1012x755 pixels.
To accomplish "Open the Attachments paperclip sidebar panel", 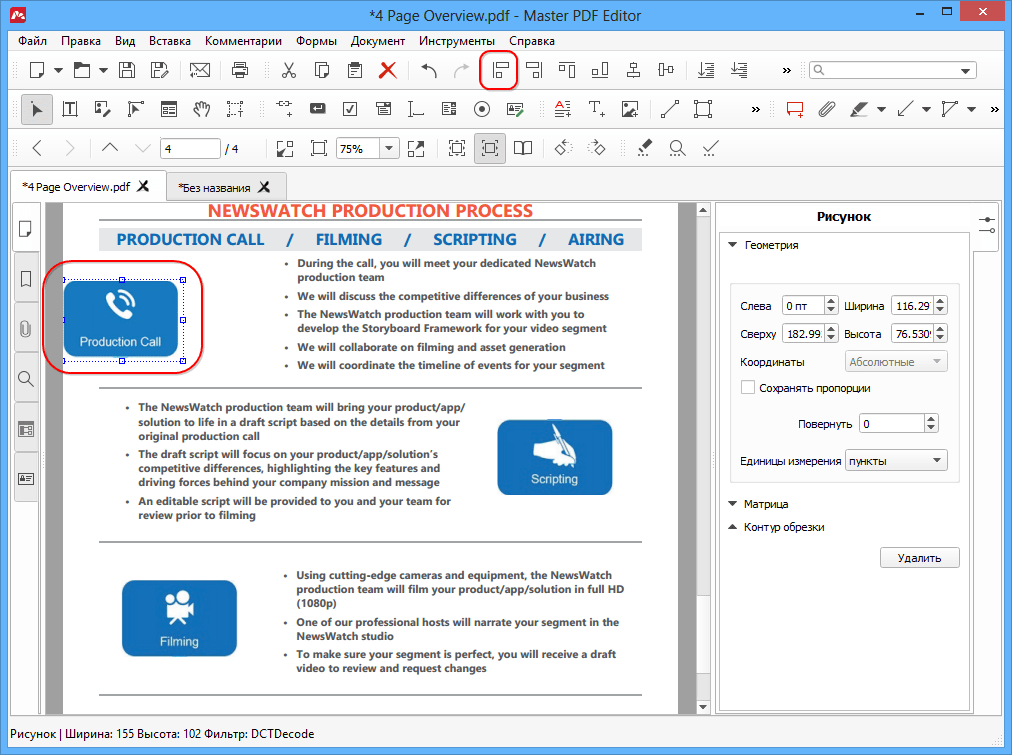I will [26, 329].
